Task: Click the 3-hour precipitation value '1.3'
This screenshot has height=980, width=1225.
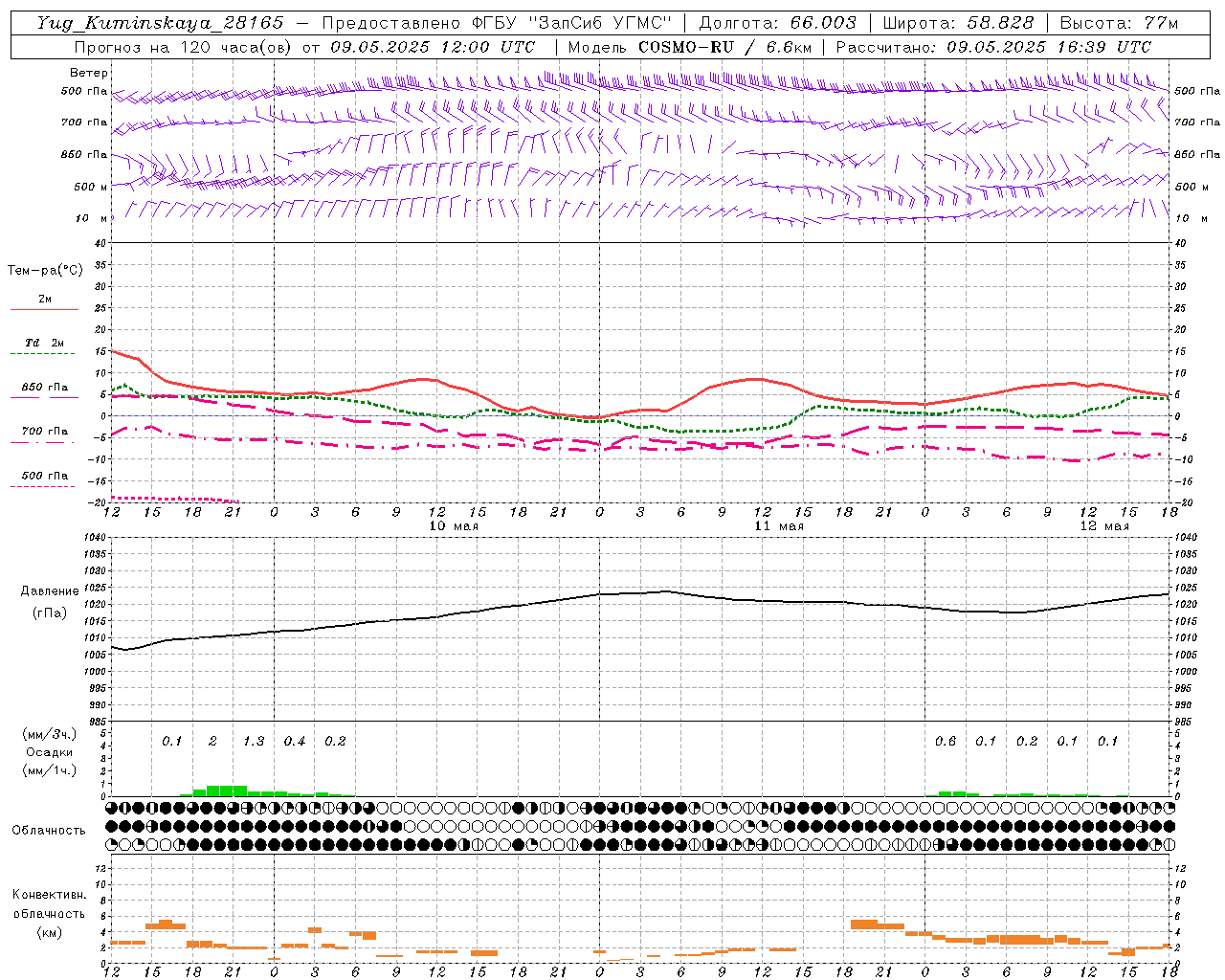Action: pos(254,742)
